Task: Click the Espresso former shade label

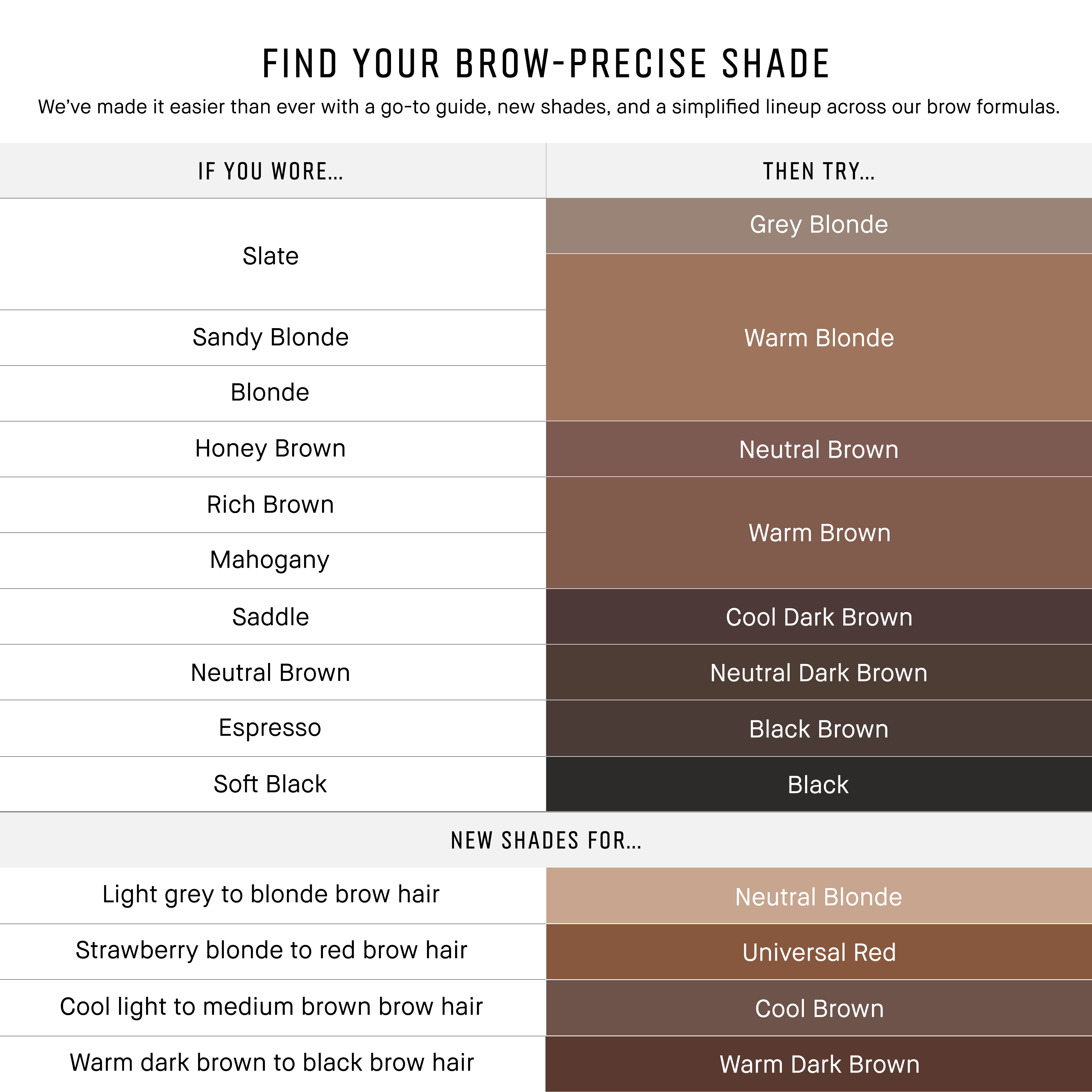Action: [x=270, y=728]
